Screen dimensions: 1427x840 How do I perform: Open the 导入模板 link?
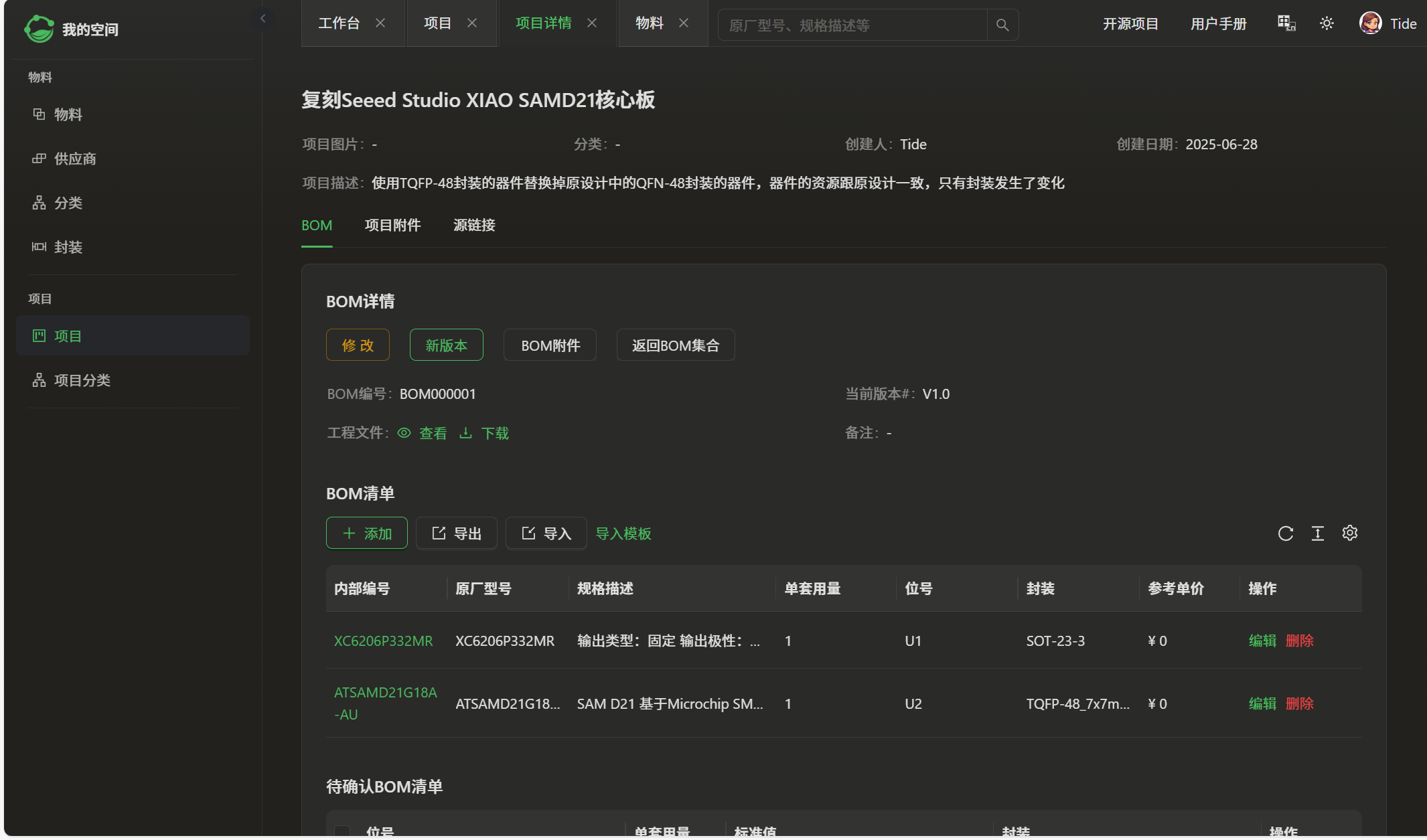(x=623, y=533)
